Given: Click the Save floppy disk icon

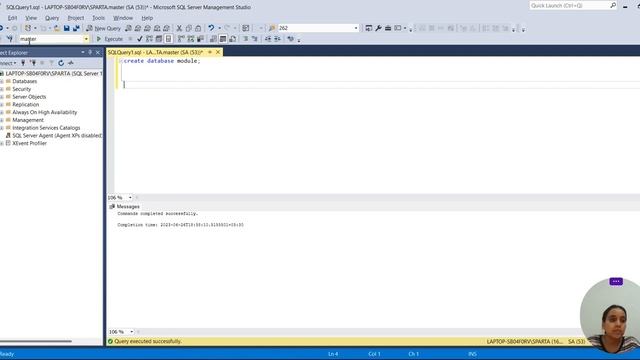Looking at the screenshot, I should 67,28.
